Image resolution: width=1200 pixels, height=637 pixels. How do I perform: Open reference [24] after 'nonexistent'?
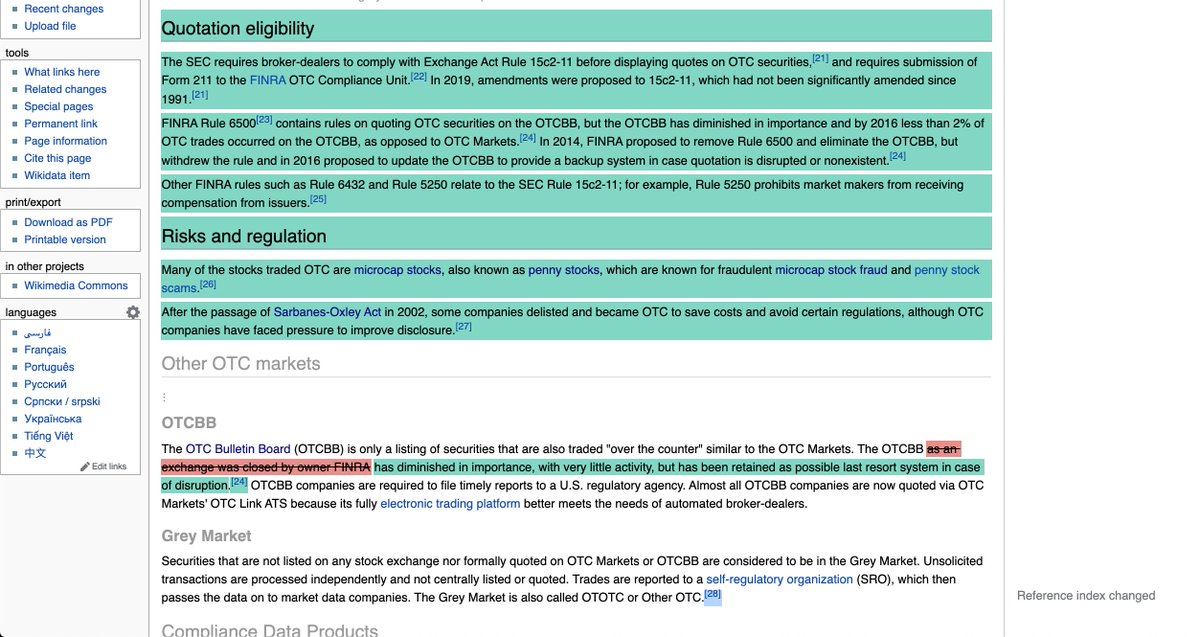(x=898, y=156)
